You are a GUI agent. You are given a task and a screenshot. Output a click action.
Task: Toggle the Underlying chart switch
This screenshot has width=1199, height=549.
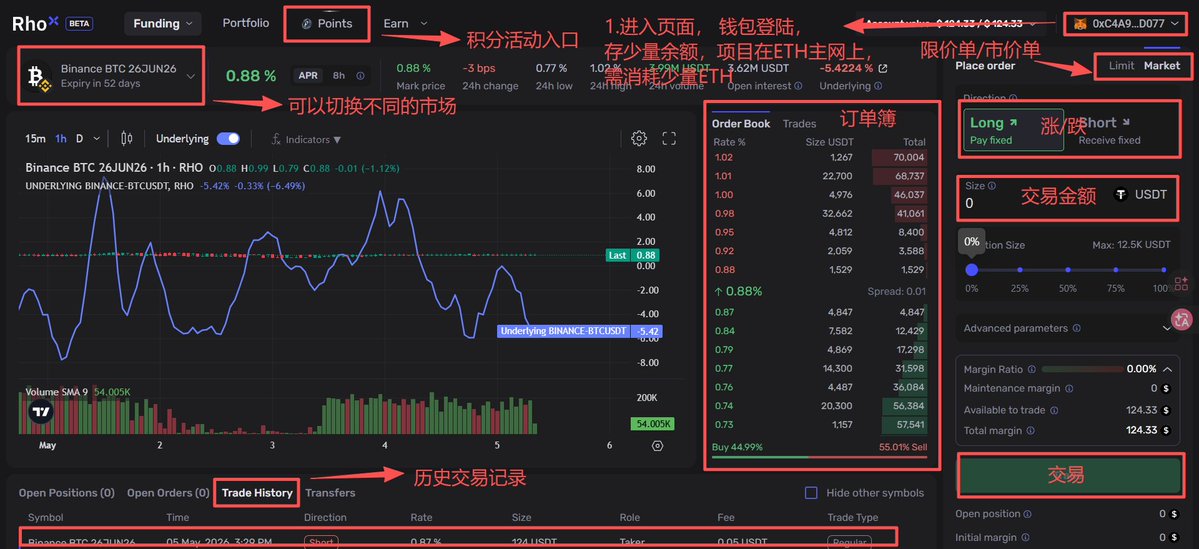[228, 138]
